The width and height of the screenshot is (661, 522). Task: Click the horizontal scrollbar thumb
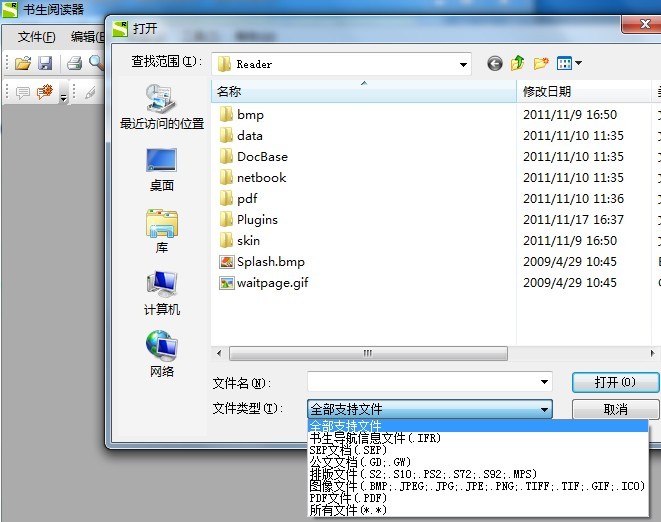pos(368,353)
